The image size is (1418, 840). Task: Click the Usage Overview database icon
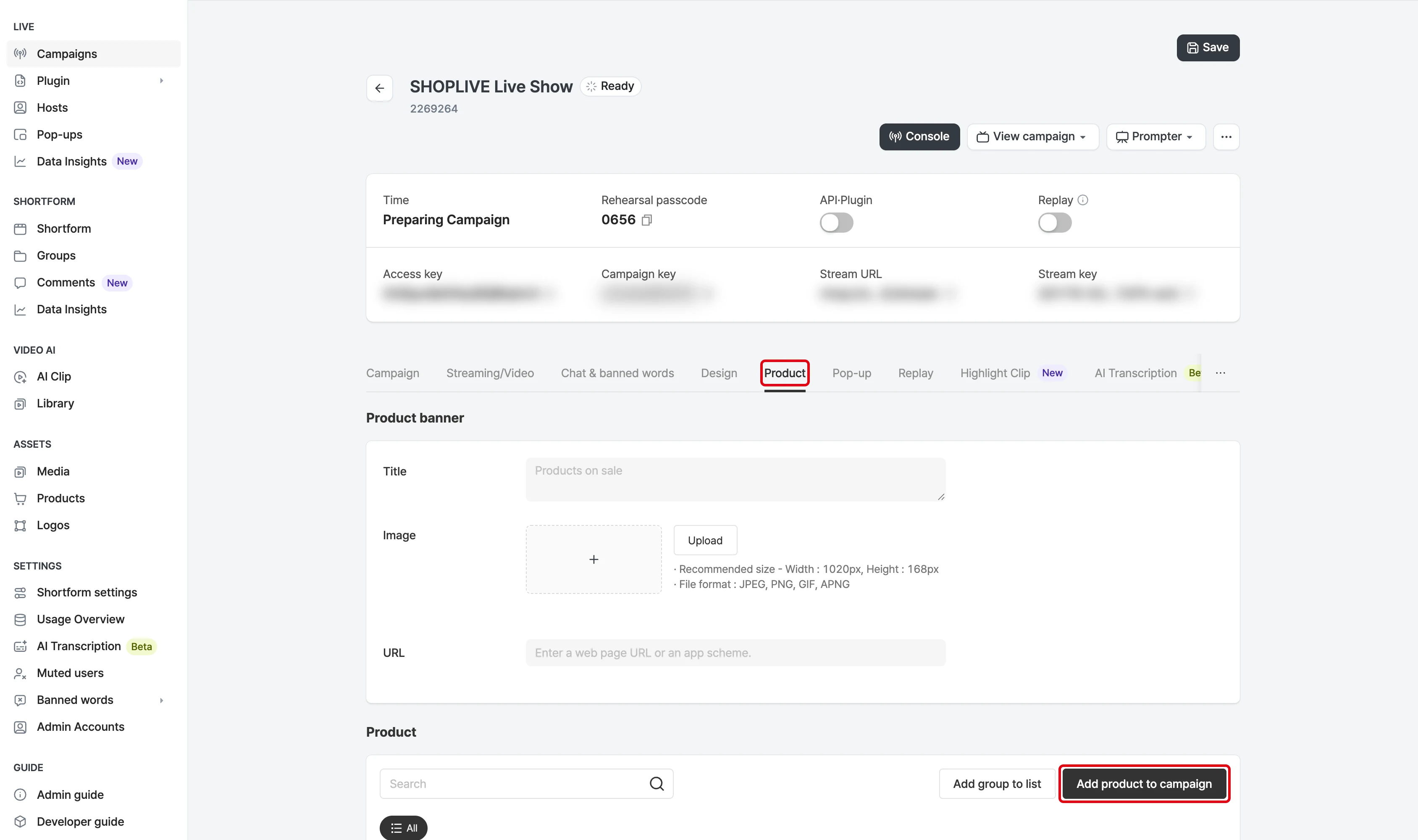coord(21,619)
